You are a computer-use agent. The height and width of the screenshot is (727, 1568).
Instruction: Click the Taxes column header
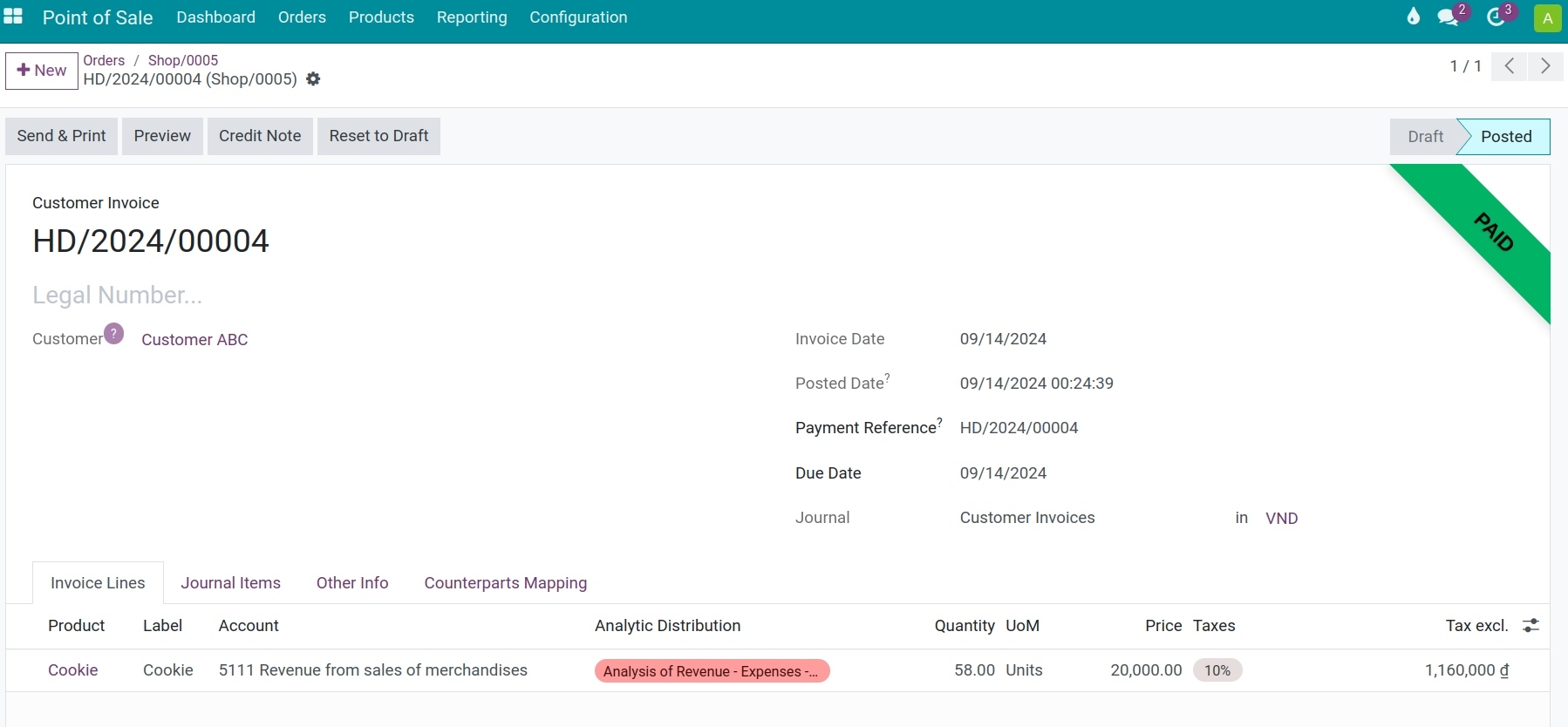tap(1214, 626)
